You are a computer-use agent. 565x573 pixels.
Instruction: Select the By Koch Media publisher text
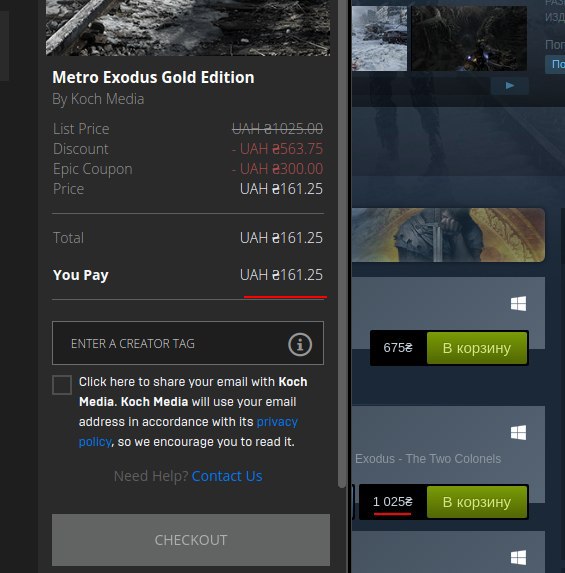click(98, 99)
